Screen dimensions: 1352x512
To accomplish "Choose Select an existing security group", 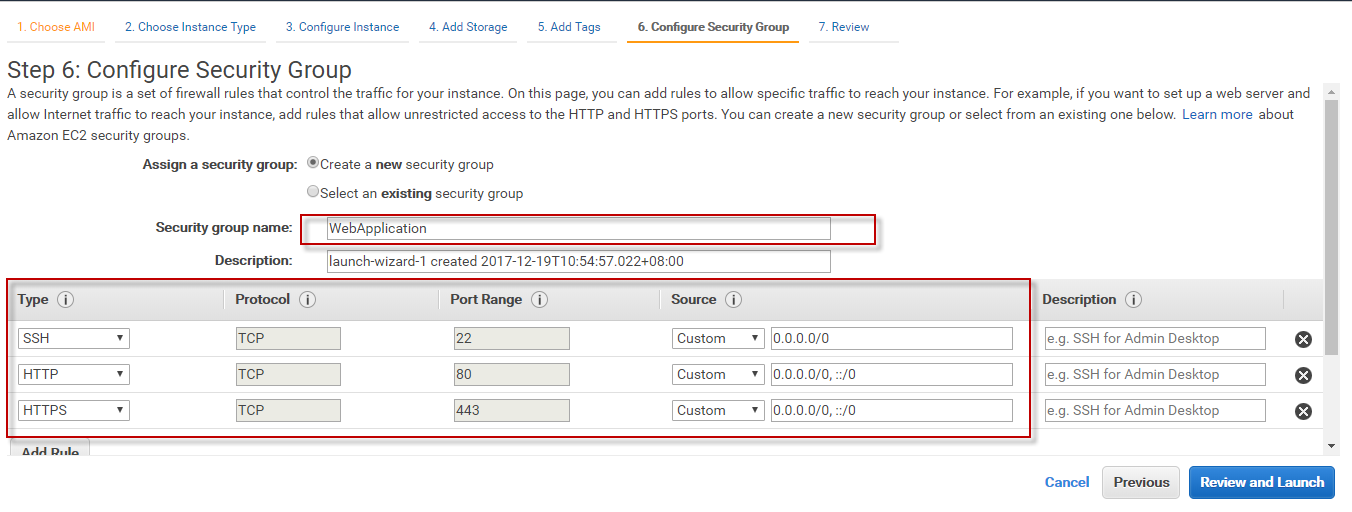I will [314, 192].
